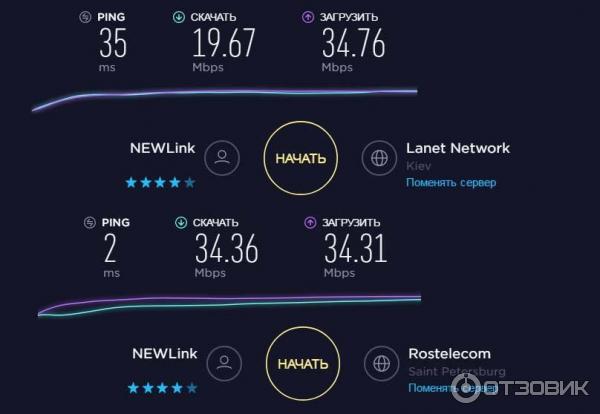The image size is (600, 414).
Task: Click the globe icon next to Lanet Network
Action: coord(379,158)
